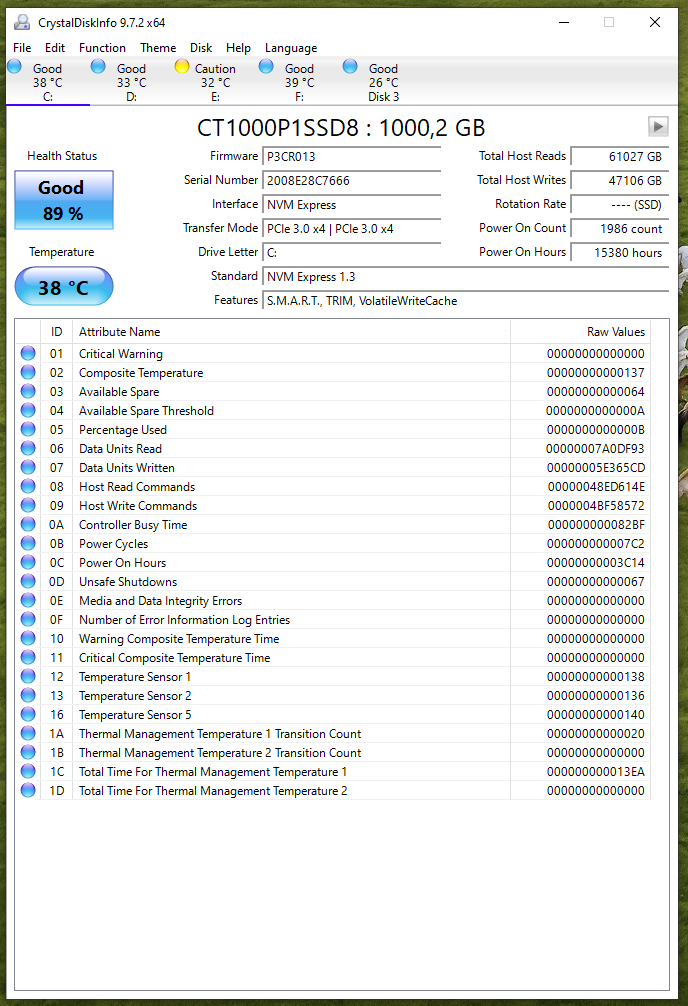Select the Temperature Sensor 2 row
688x1006 pixels.
pyautogui.click(x=332, y=695)
